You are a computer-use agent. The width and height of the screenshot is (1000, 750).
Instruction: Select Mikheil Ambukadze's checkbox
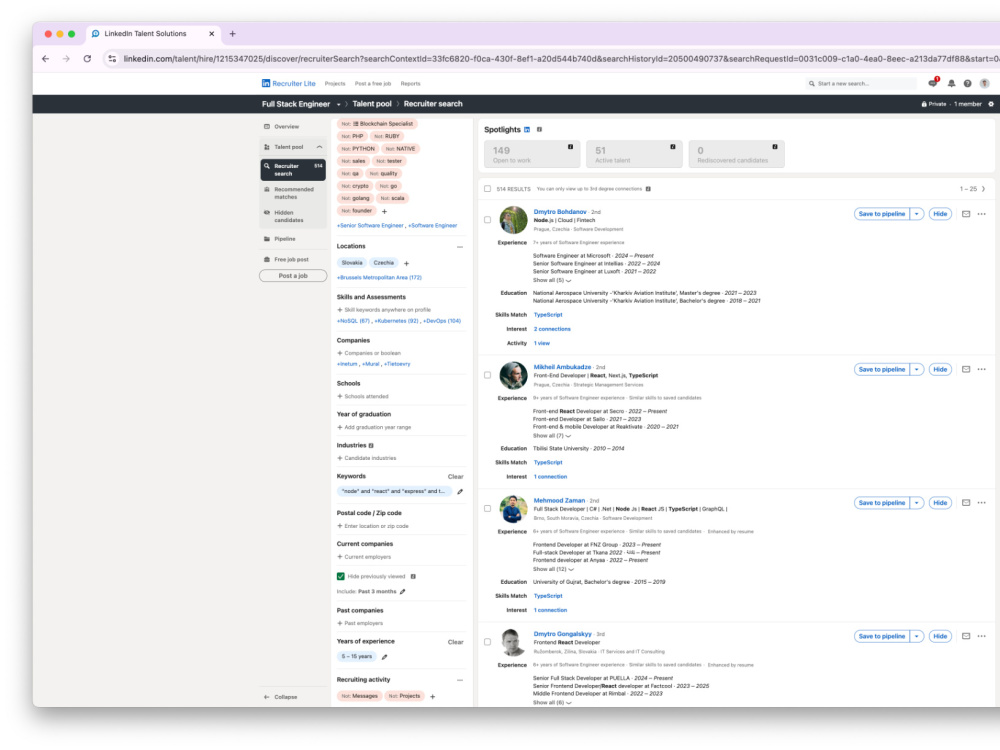point(487,375)
